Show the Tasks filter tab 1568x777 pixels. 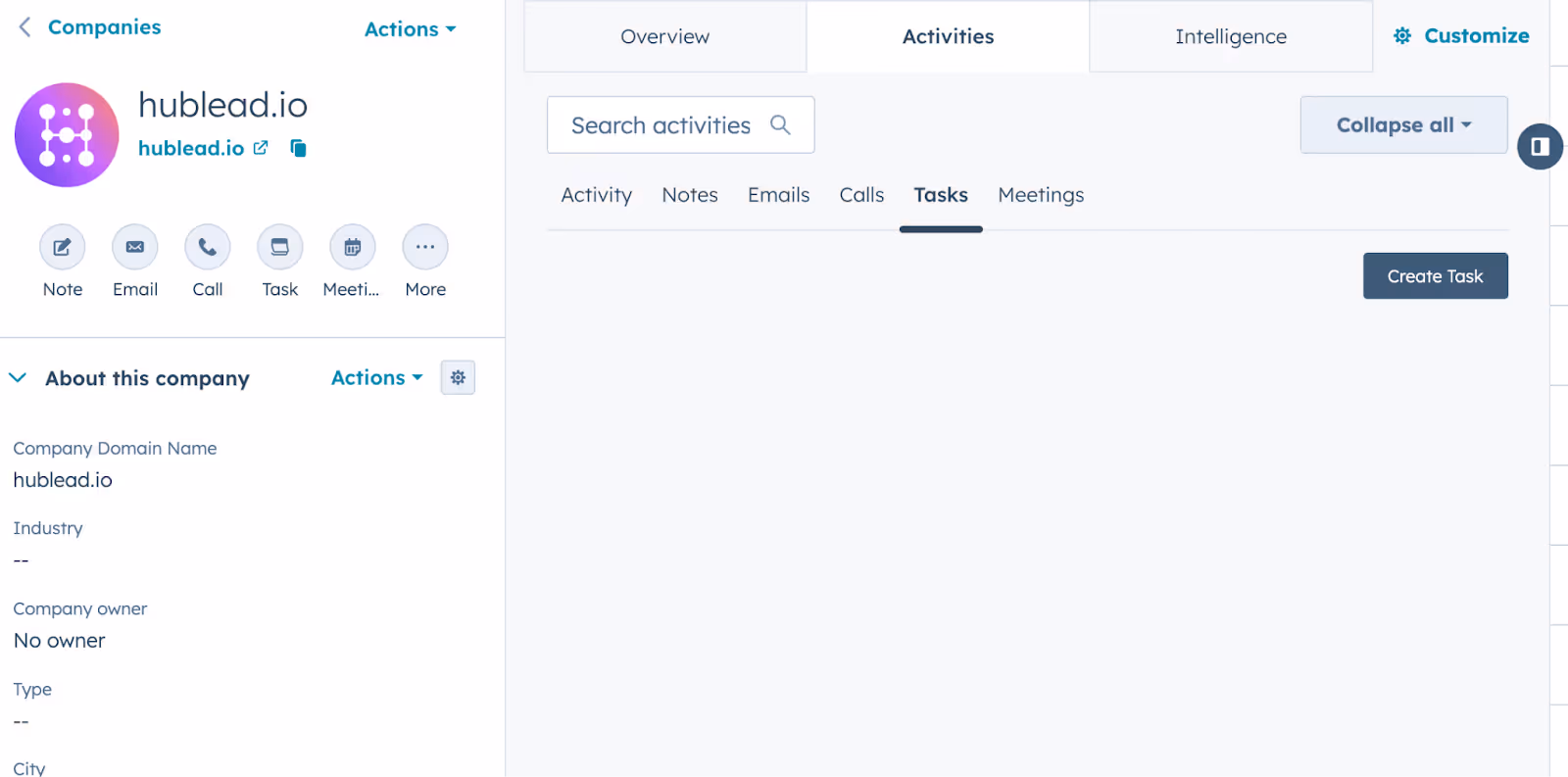pos(941,195)
